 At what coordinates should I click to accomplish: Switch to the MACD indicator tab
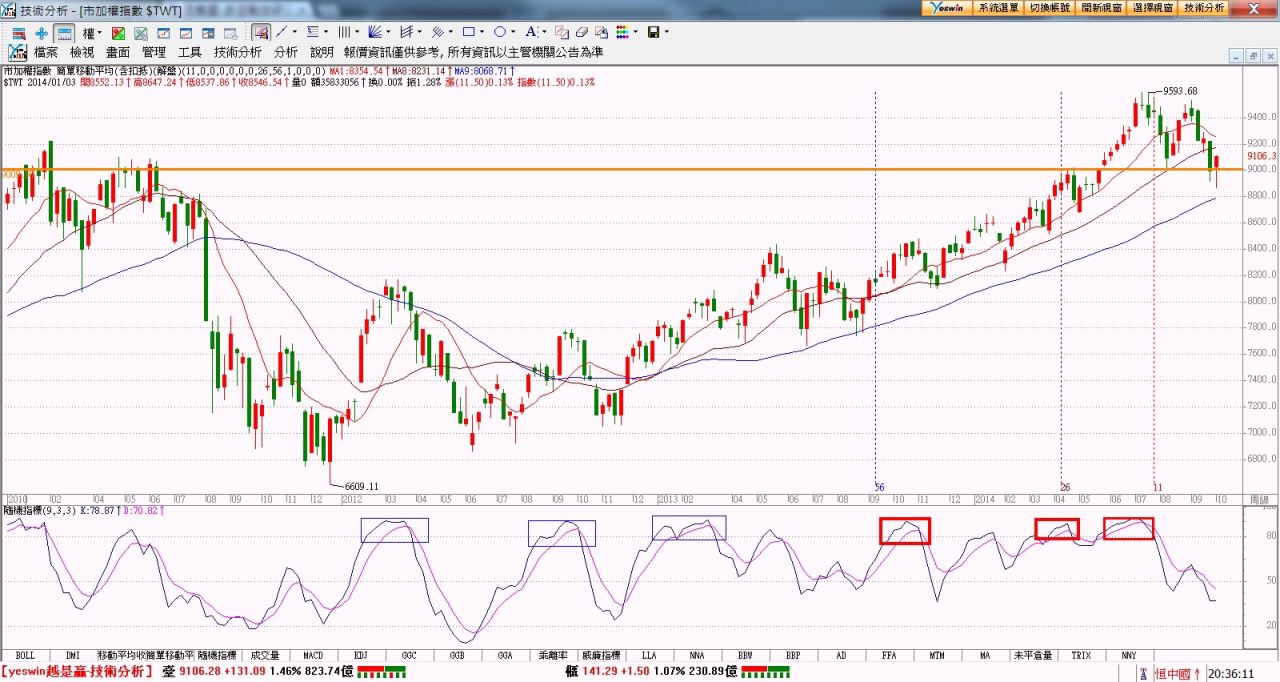313,655
